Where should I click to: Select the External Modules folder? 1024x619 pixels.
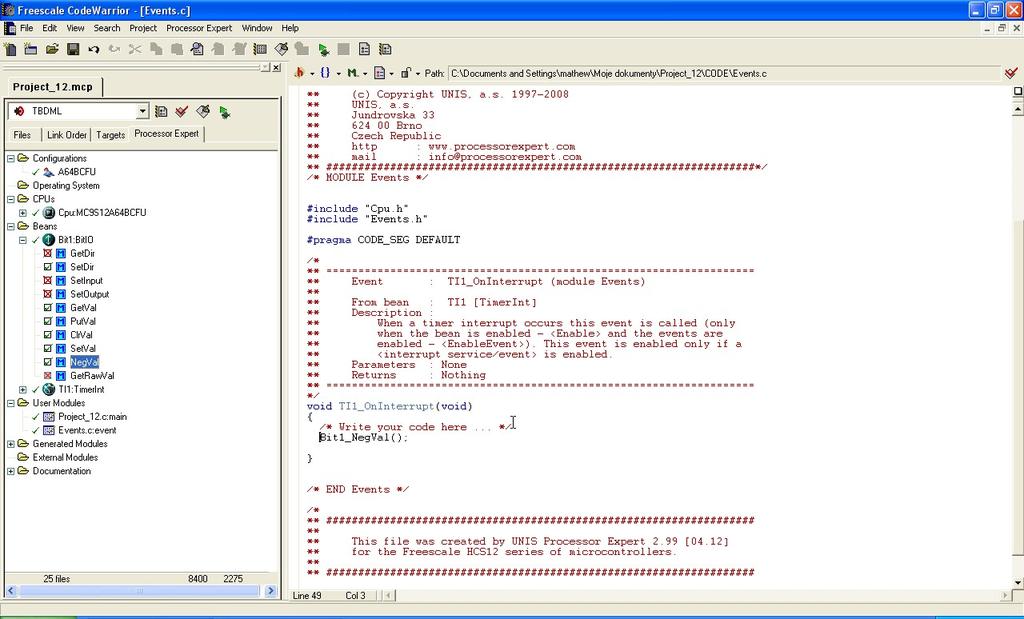(x=65, y=458)
